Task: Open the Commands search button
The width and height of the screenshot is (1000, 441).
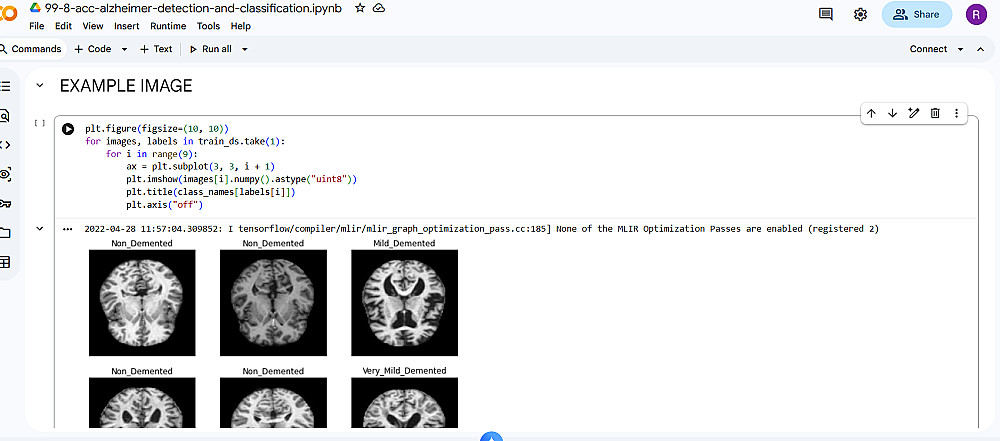Action: click(x=31, y=49)
